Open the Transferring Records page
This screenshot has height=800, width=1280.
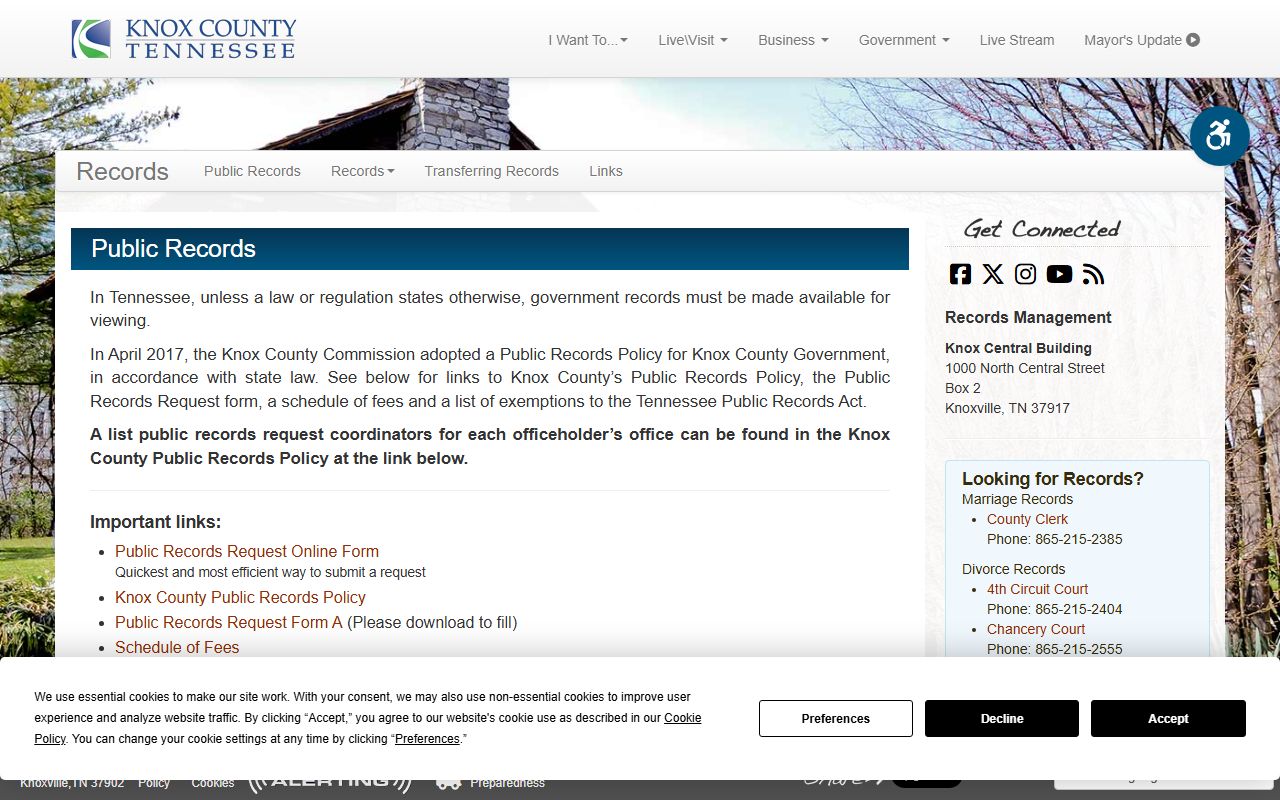coord(491,171)
